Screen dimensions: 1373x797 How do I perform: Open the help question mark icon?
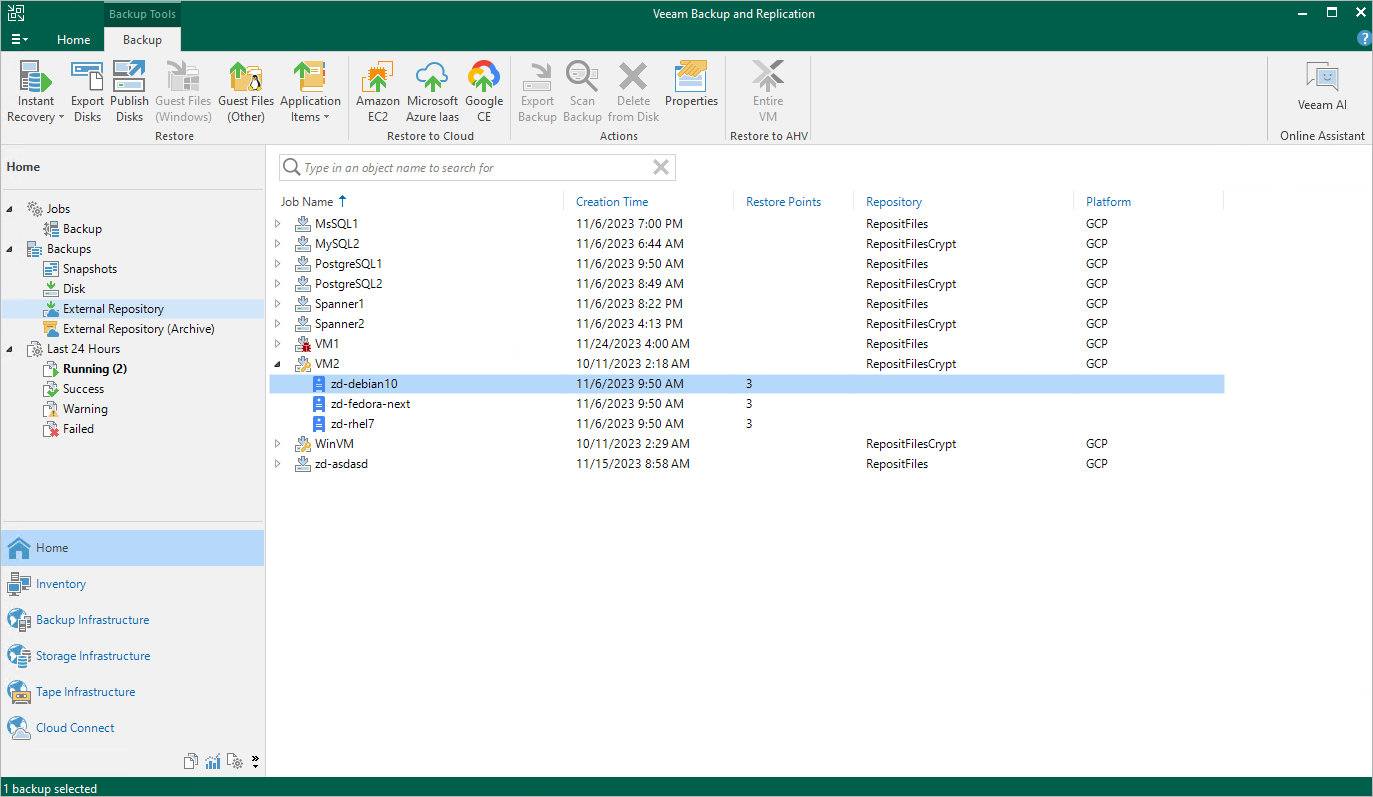(x=1363, y=39)
